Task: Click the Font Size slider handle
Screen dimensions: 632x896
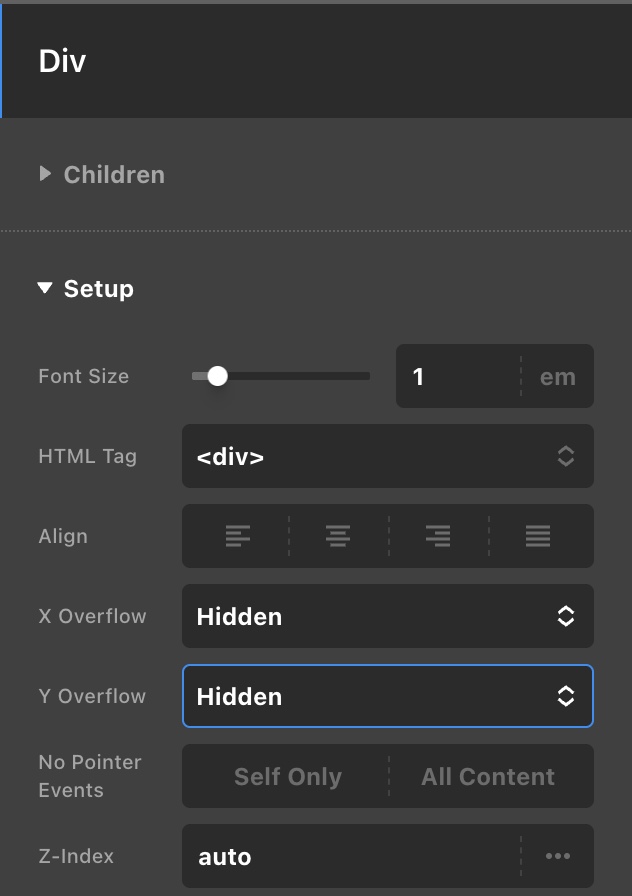Action: point(217,376)
